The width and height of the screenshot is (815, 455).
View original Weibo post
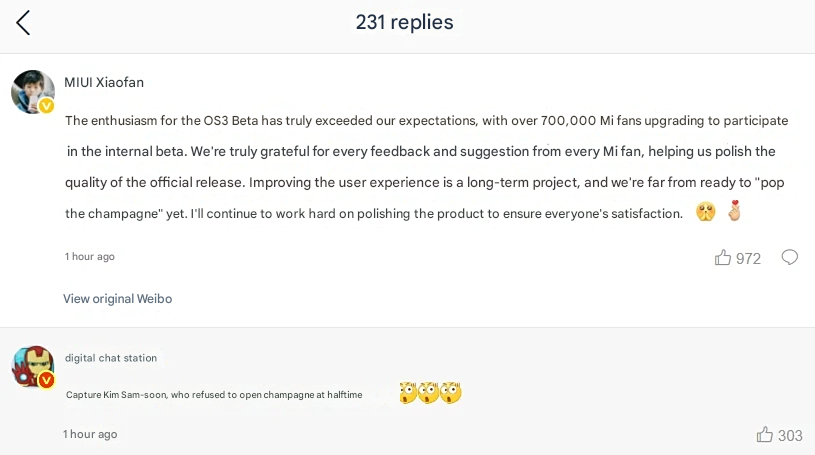point(117,299)
